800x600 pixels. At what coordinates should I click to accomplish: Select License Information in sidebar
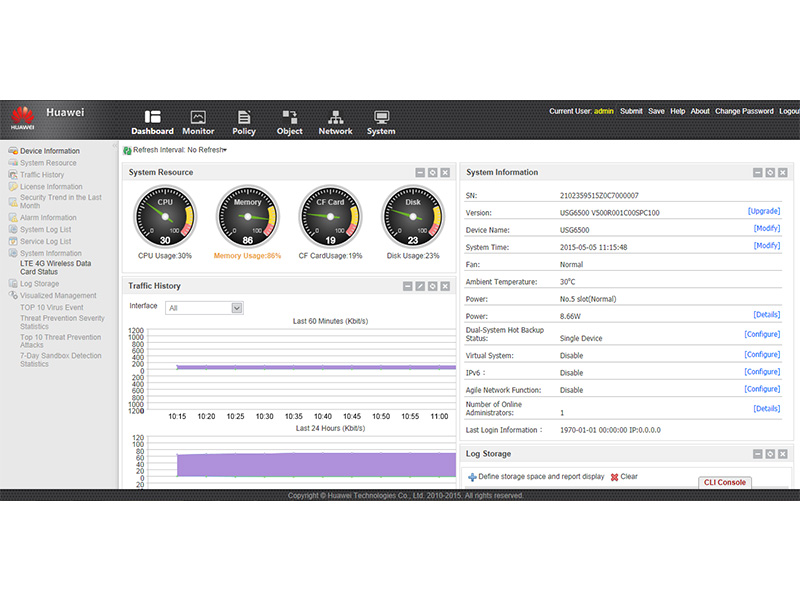[51, 187]
